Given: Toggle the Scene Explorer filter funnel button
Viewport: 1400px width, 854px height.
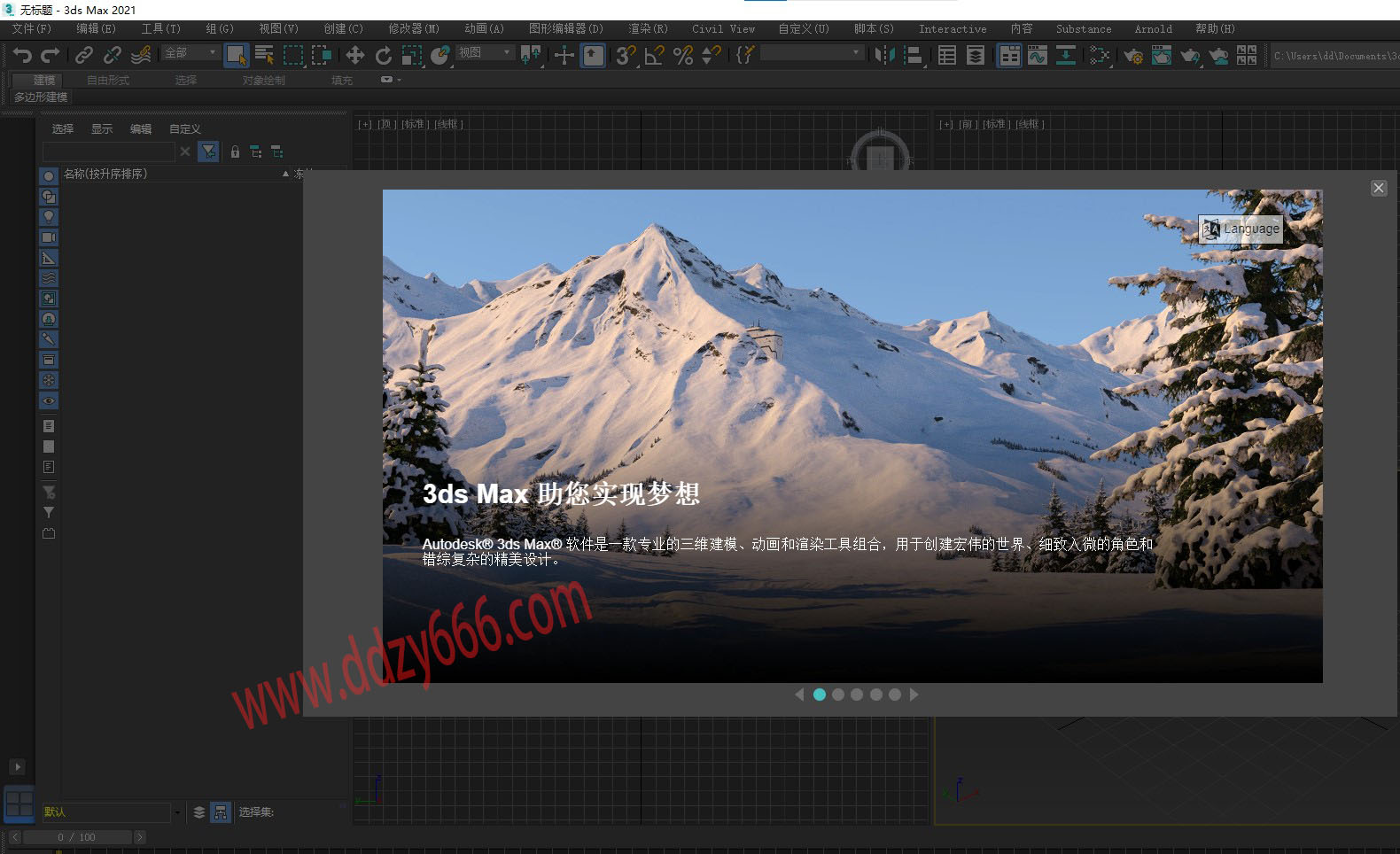Looking at the screenshot, I should (x=208, y=151).
